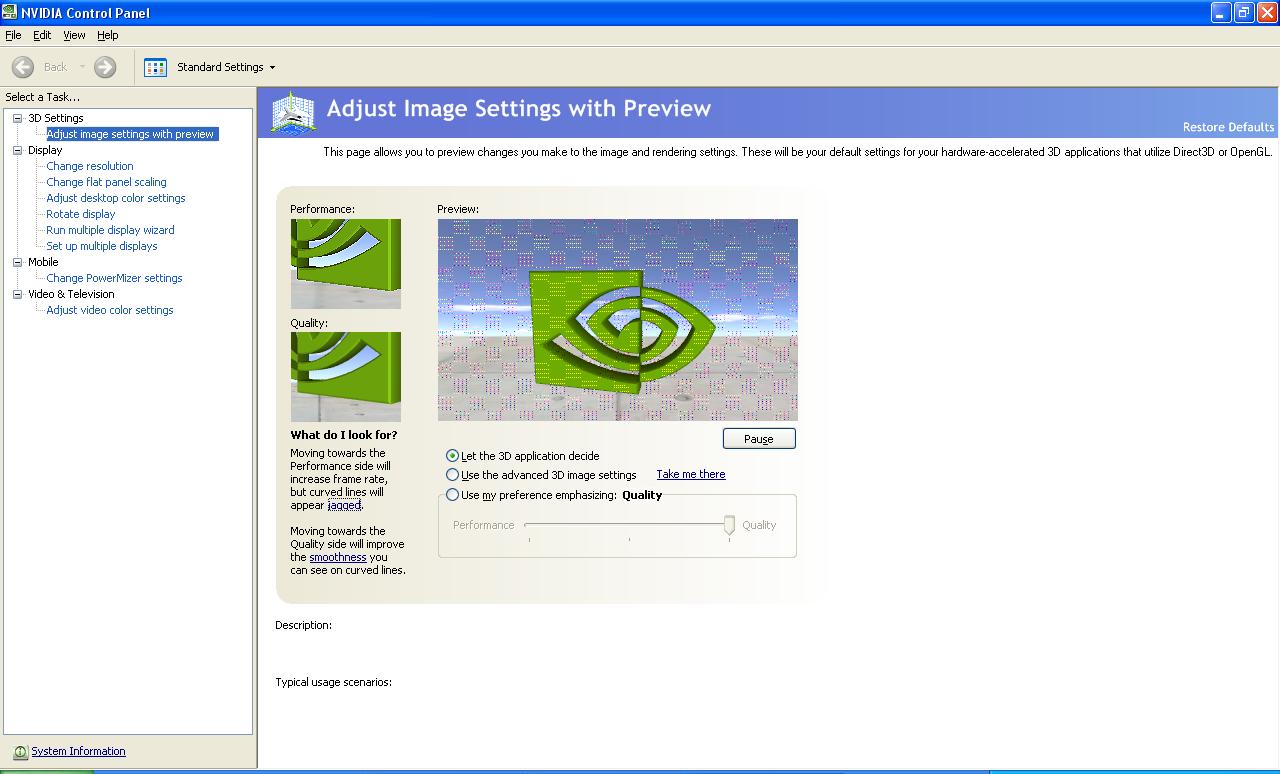Click the NVIDIA Control Panel title bar icon
The width and height of the screenshot is (1280, 774).
coord(10,13)
